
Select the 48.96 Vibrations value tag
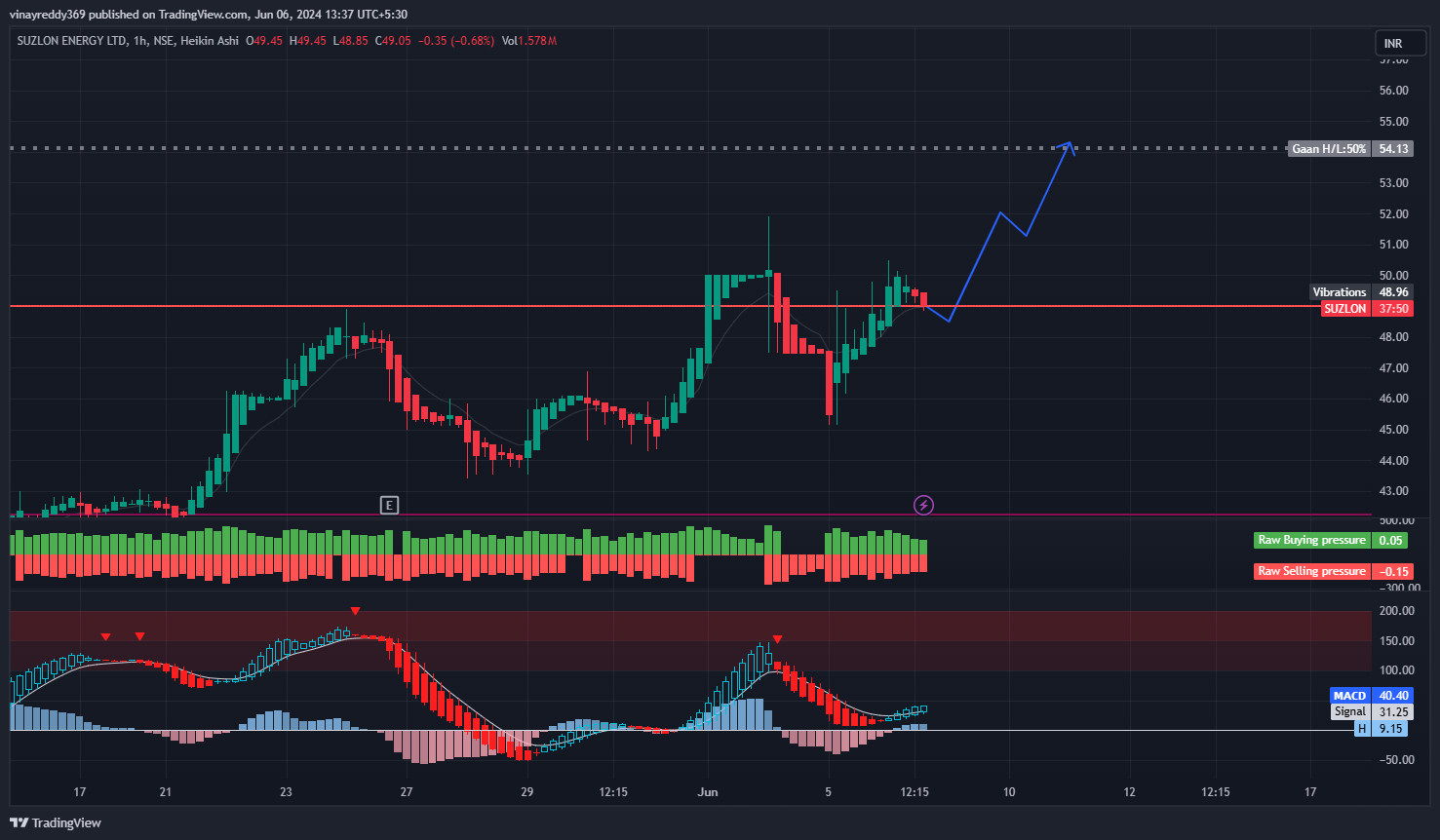coord(1393,292)
